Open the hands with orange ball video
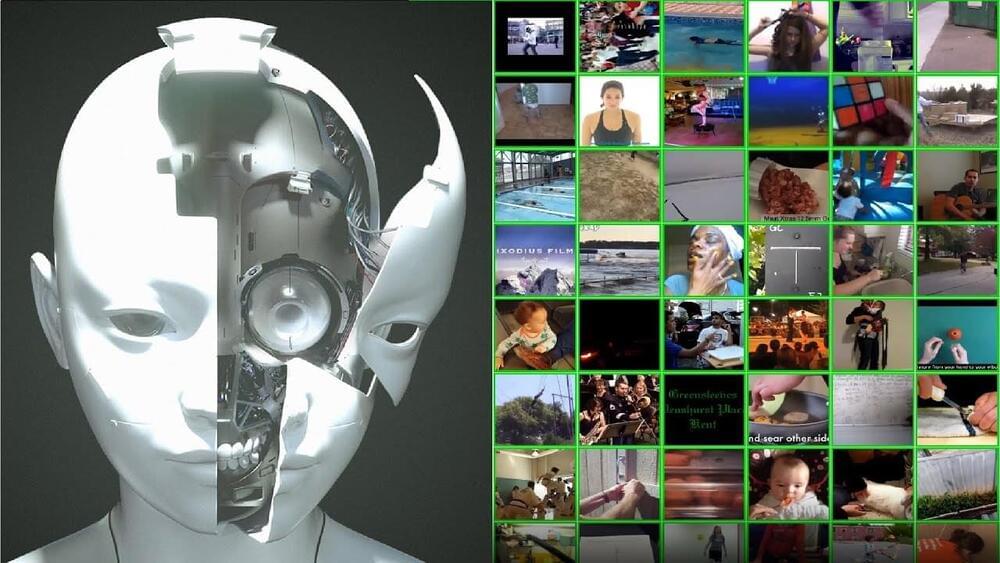1000x563 pixels. coord(957,334)
